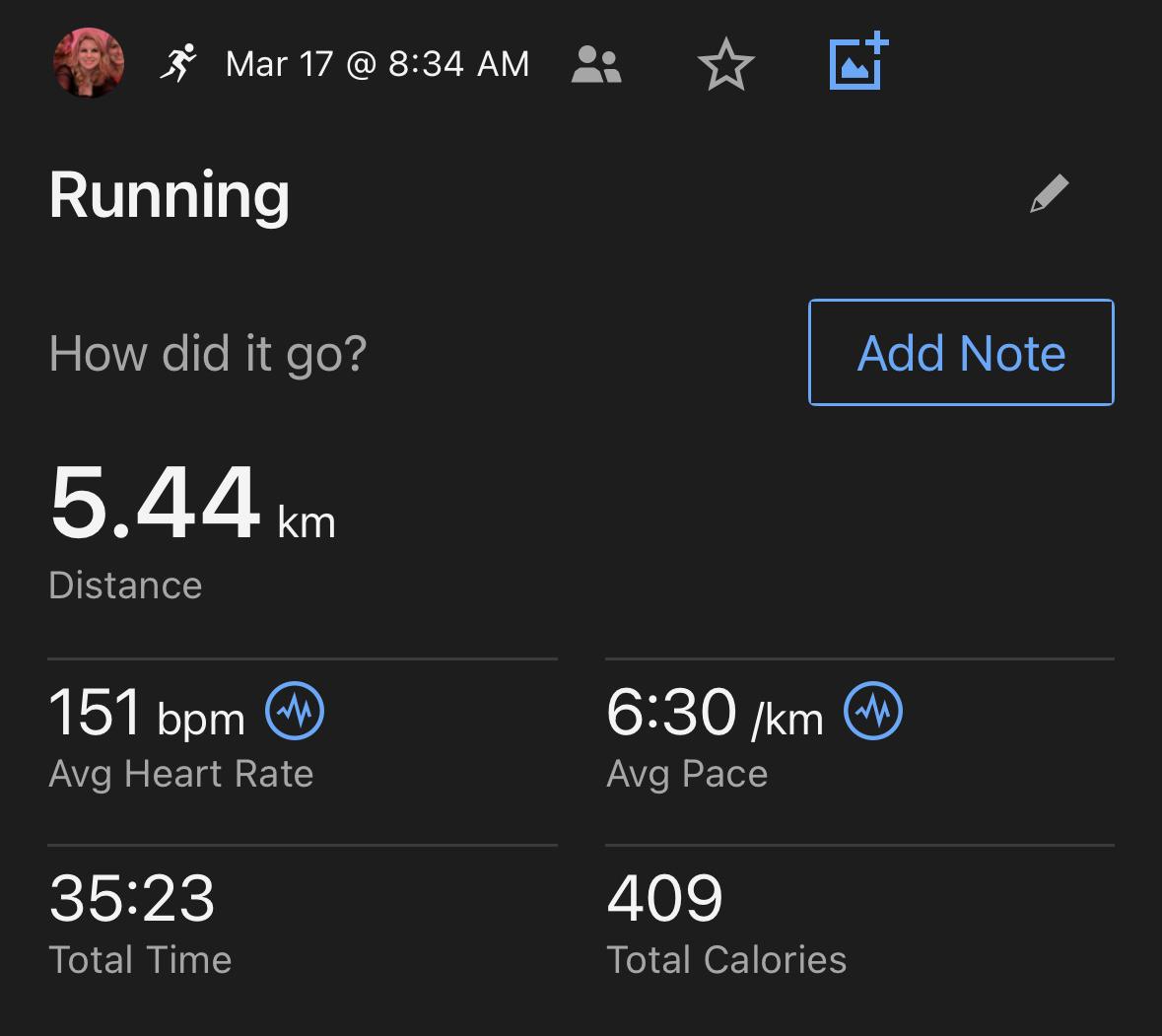
Task: Open the activity privacy people icon
Action: tap(596, 65)
